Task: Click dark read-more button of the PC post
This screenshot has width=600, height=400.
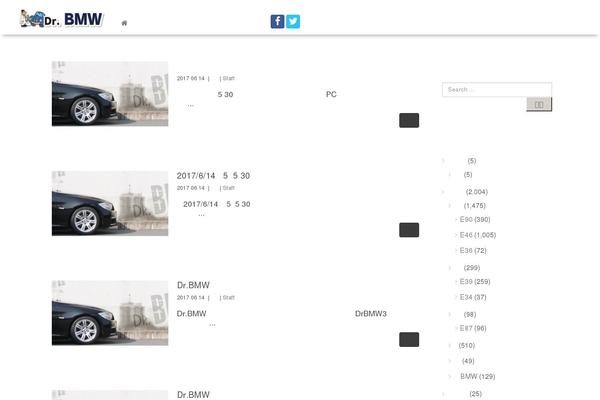Action: [x=409, y=120]
